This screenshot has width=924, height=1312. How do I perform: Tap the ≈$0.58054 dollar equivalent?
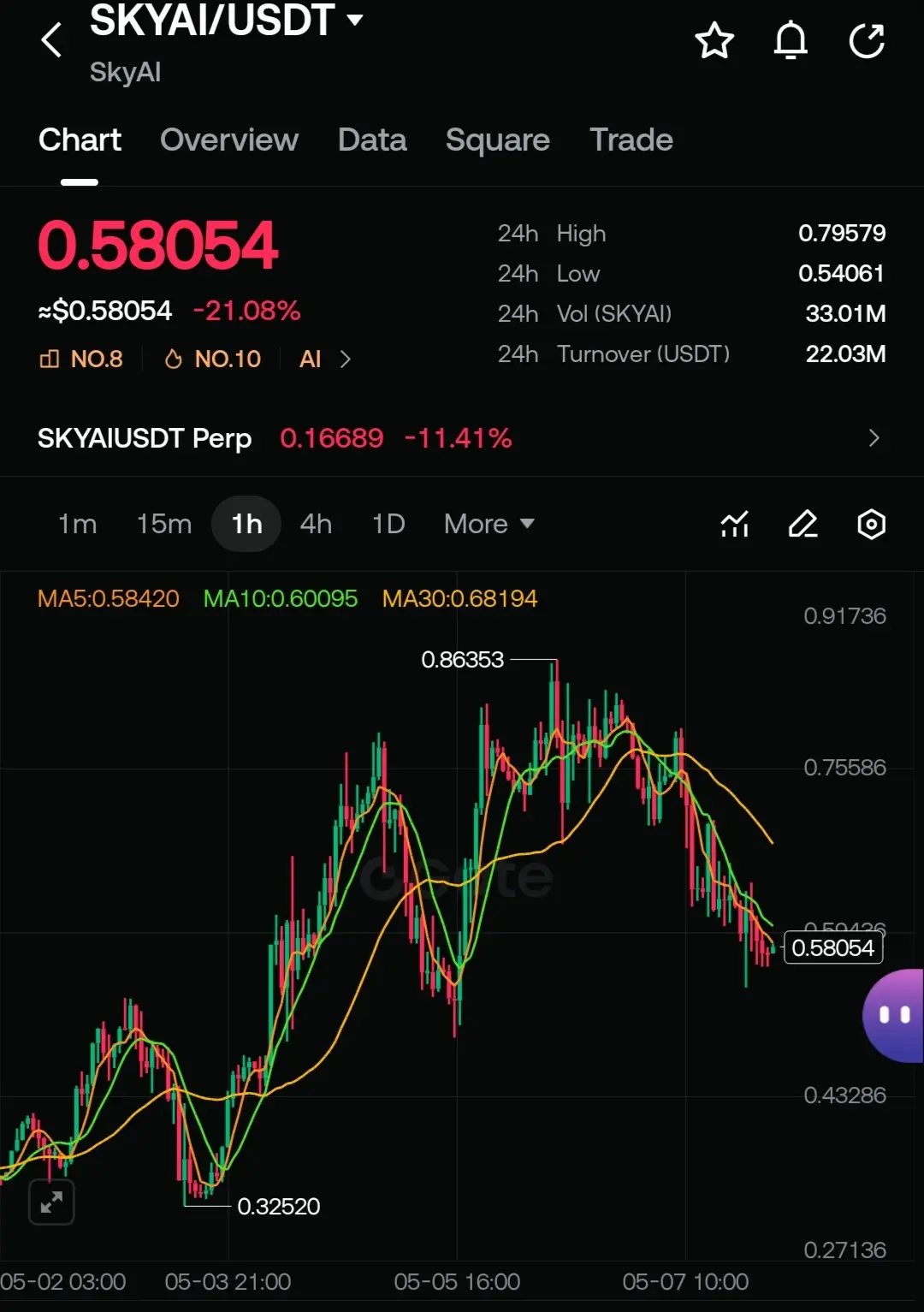105,311
